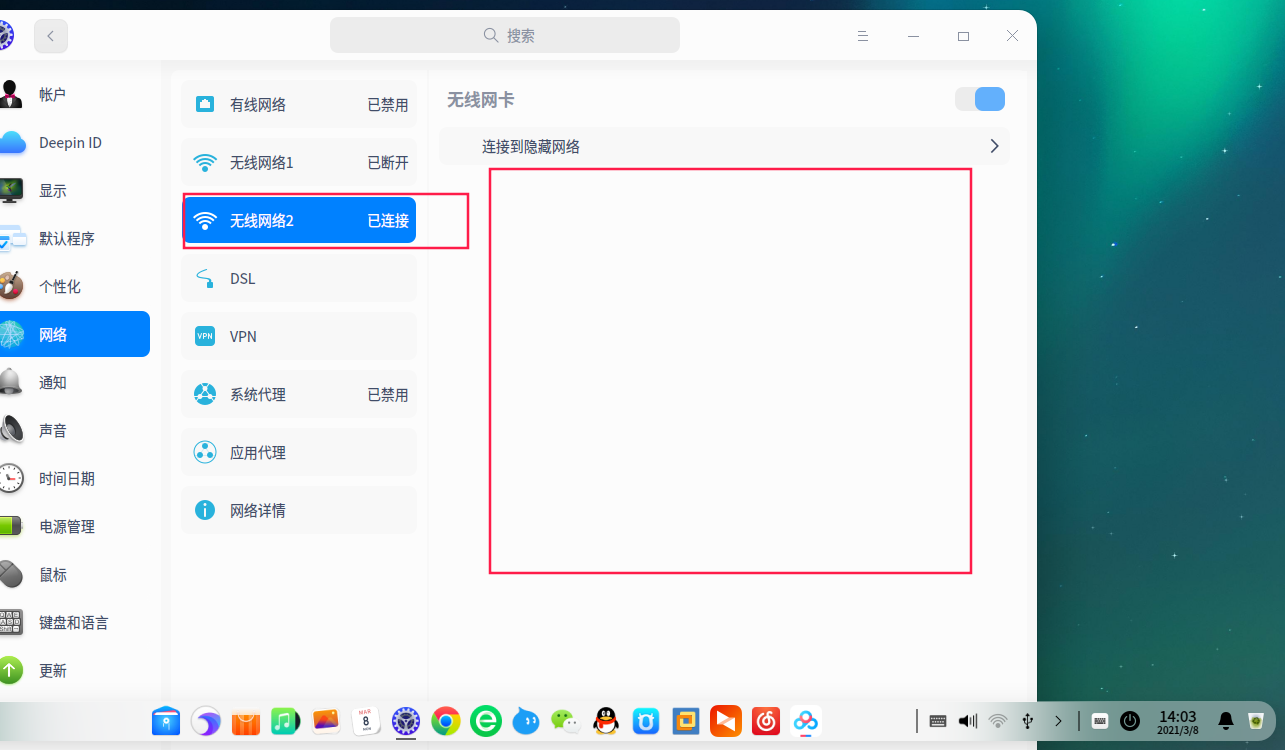
Task: Open the 帐户 settings module
Action: pos(75,94)
